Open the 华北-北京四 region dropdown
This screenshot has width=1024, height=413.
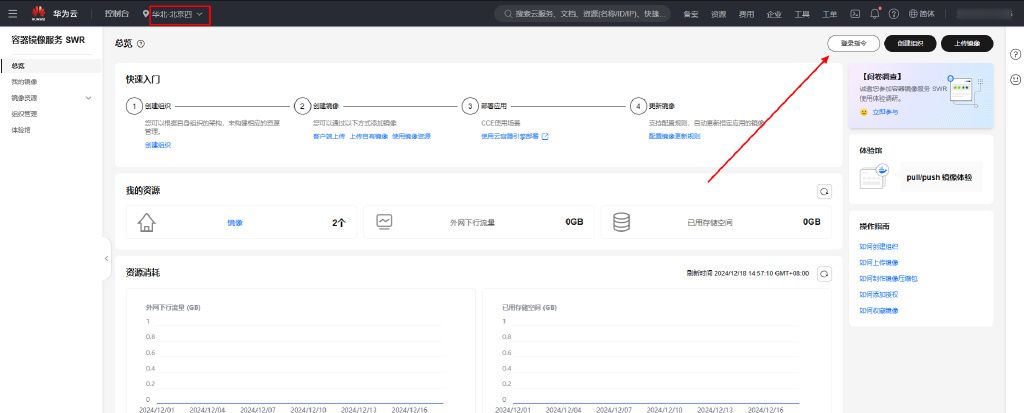click(178, 14)
